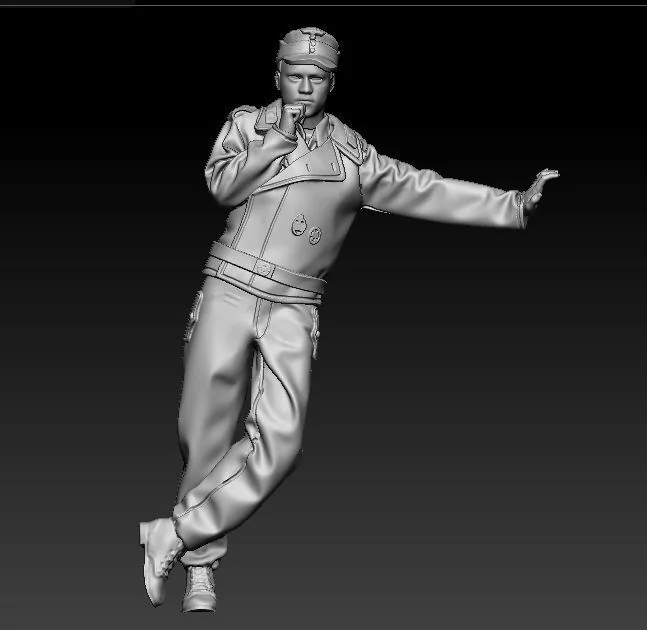
Task: Click the upright boot at the bottom
Action: point(199,588)
